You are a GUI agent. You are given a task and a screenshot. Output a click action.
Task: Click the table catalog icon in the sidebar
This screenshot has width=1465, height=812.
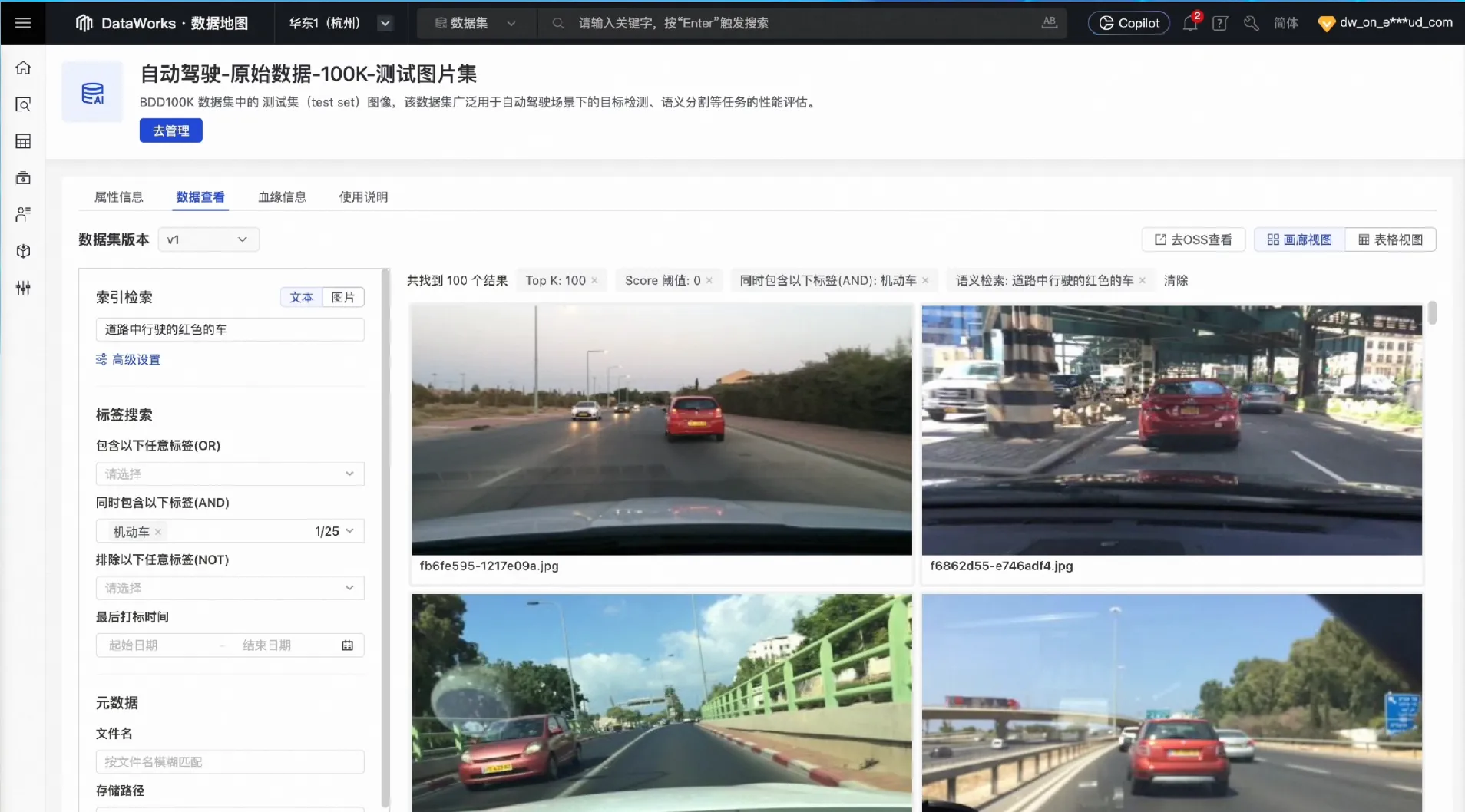[x=23, y=141]
